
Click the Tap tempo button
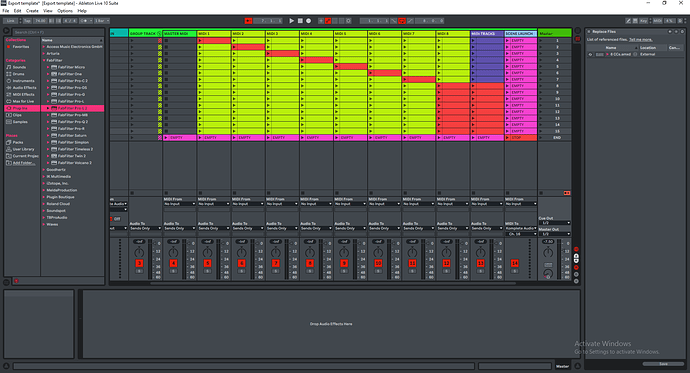(x=27, y=21)
